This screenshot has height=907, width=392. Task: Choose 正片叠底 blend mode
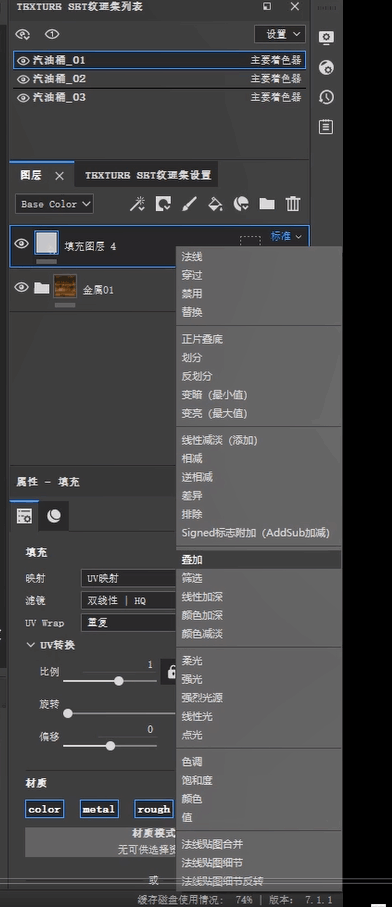click(x=258, y=340)
